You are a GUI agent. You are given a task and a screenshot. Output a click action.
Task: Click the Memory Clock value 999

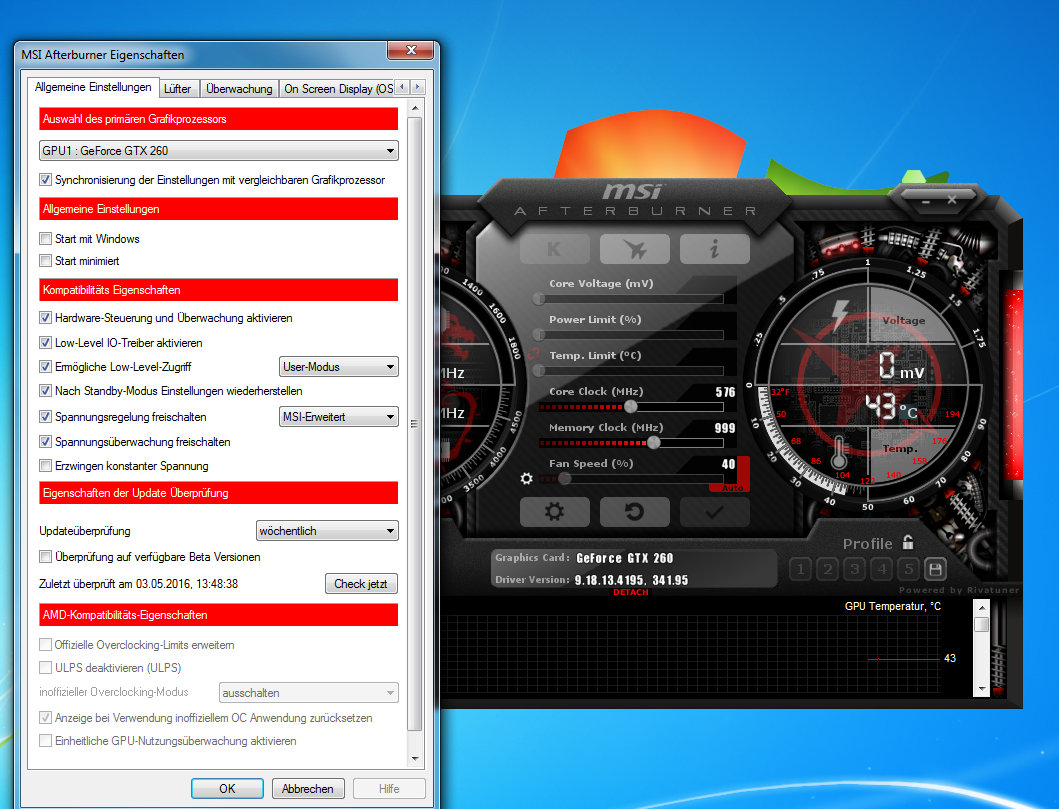coord(725,428)
